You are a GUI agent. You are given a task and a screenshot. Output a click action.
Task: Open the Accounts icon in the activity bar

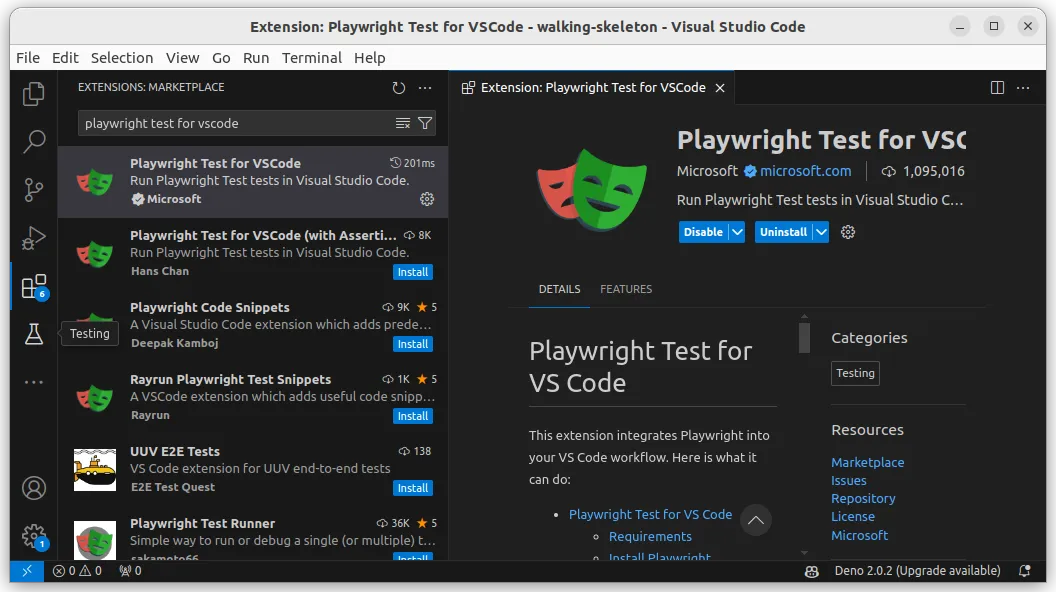[x=33, y=488]
